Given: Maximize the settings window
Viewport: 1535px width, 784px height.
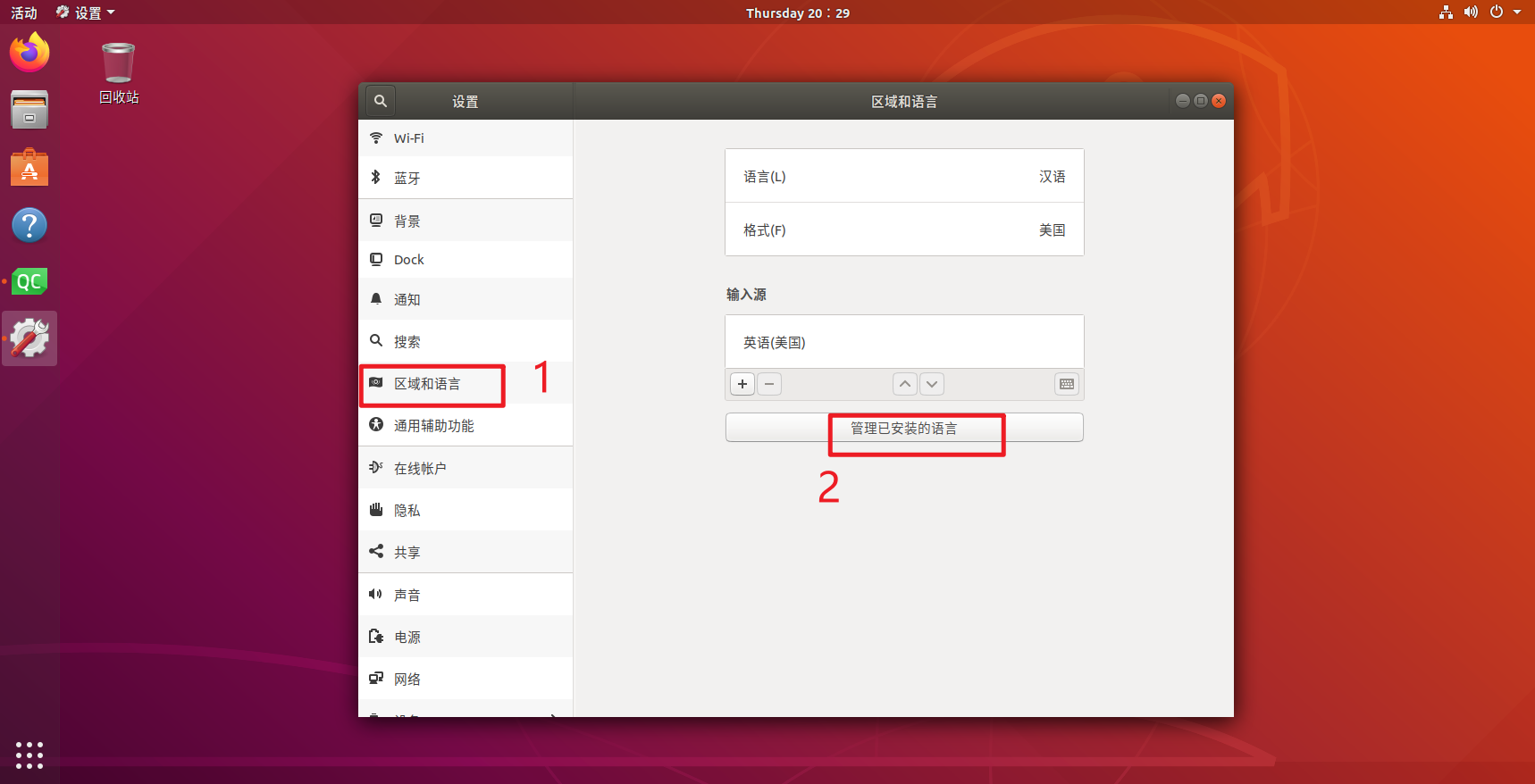Looking at the screenshot, I should (x=1201, y=101).
